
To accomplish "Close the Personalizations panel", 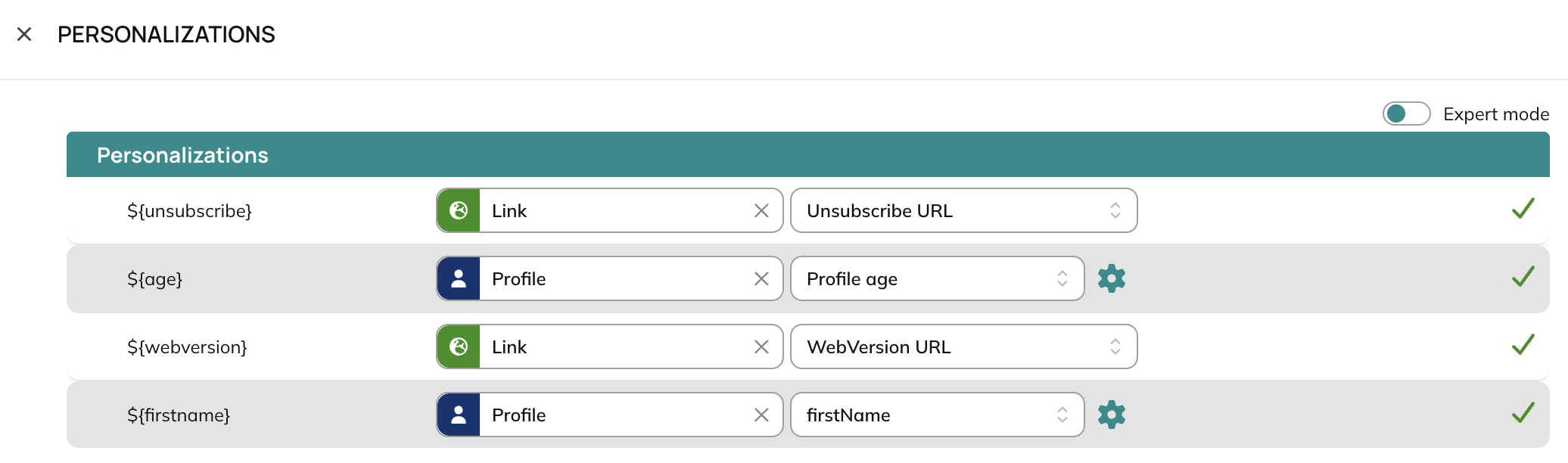I will 24,34.
